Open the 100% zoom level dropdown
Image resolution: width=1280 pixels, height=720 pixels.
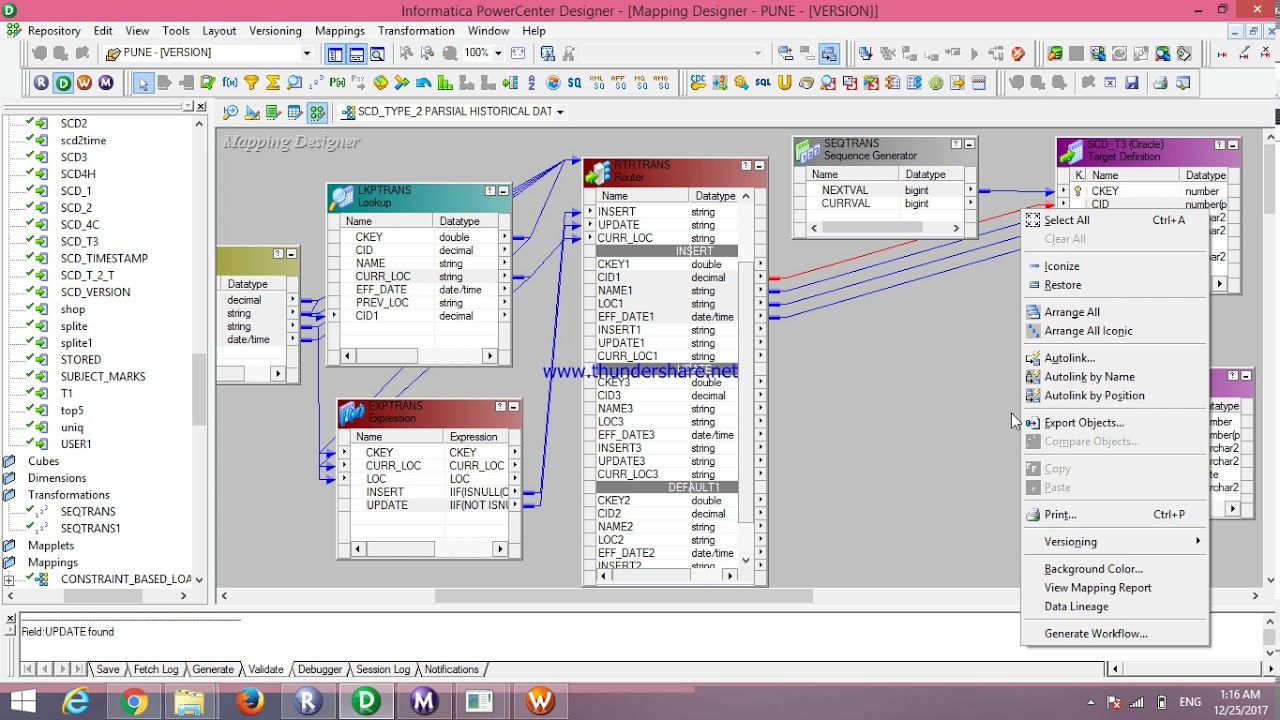pyautogui.click(x=498, y=53)
